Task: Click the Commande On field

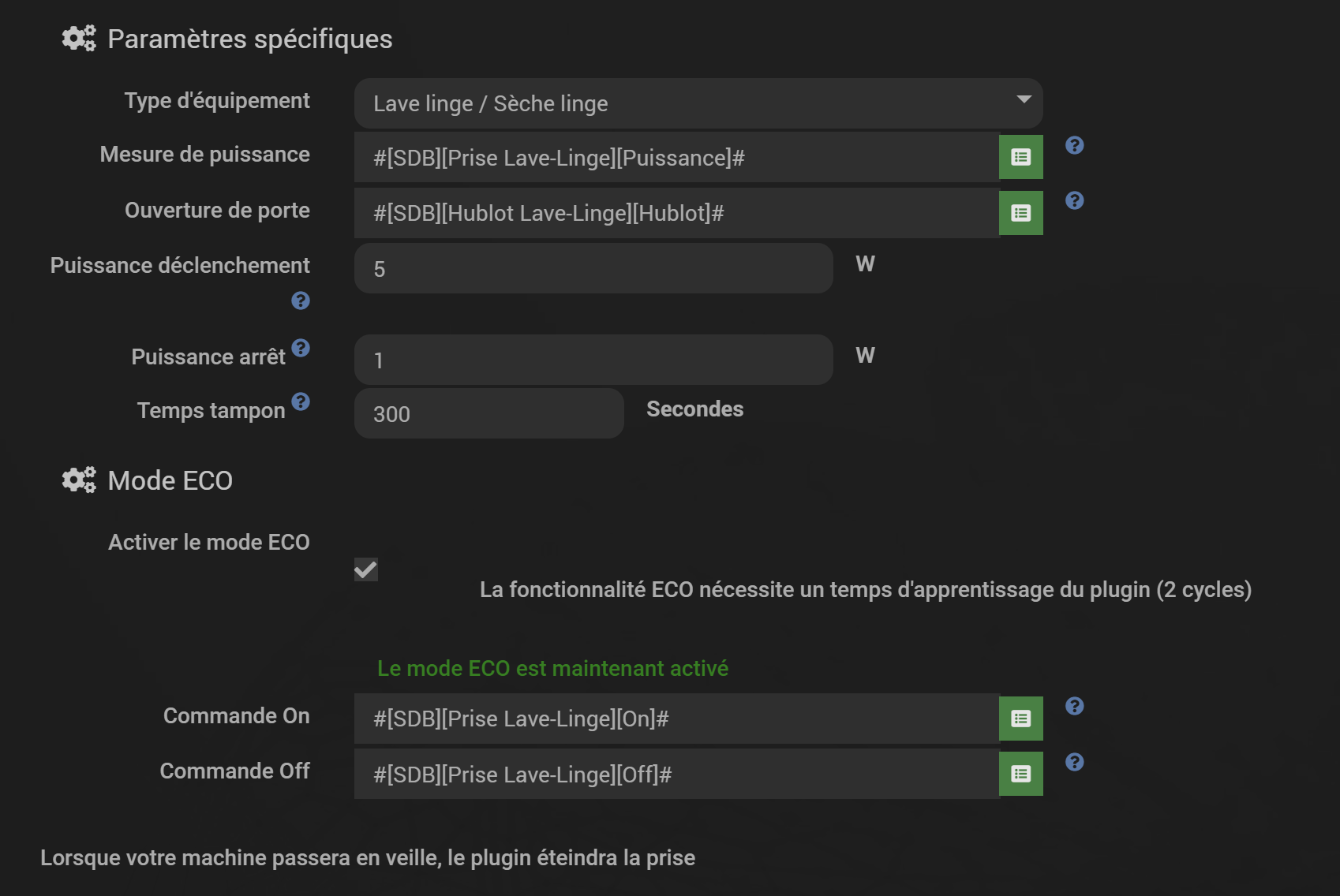Action: [x=676, y=719]
